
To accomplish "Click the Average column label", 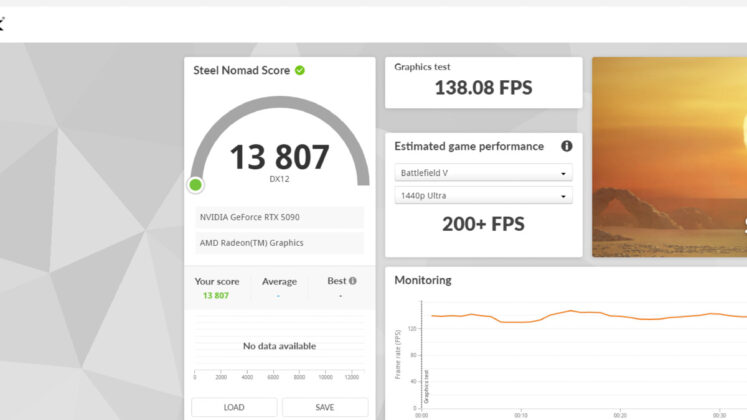I will tap(279, 281).
